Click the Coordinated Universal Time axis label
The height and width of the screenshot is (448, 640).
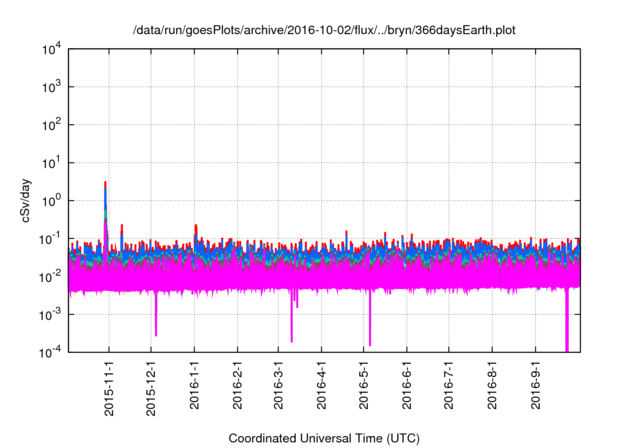pyautogui.click(x=322, y=438)
